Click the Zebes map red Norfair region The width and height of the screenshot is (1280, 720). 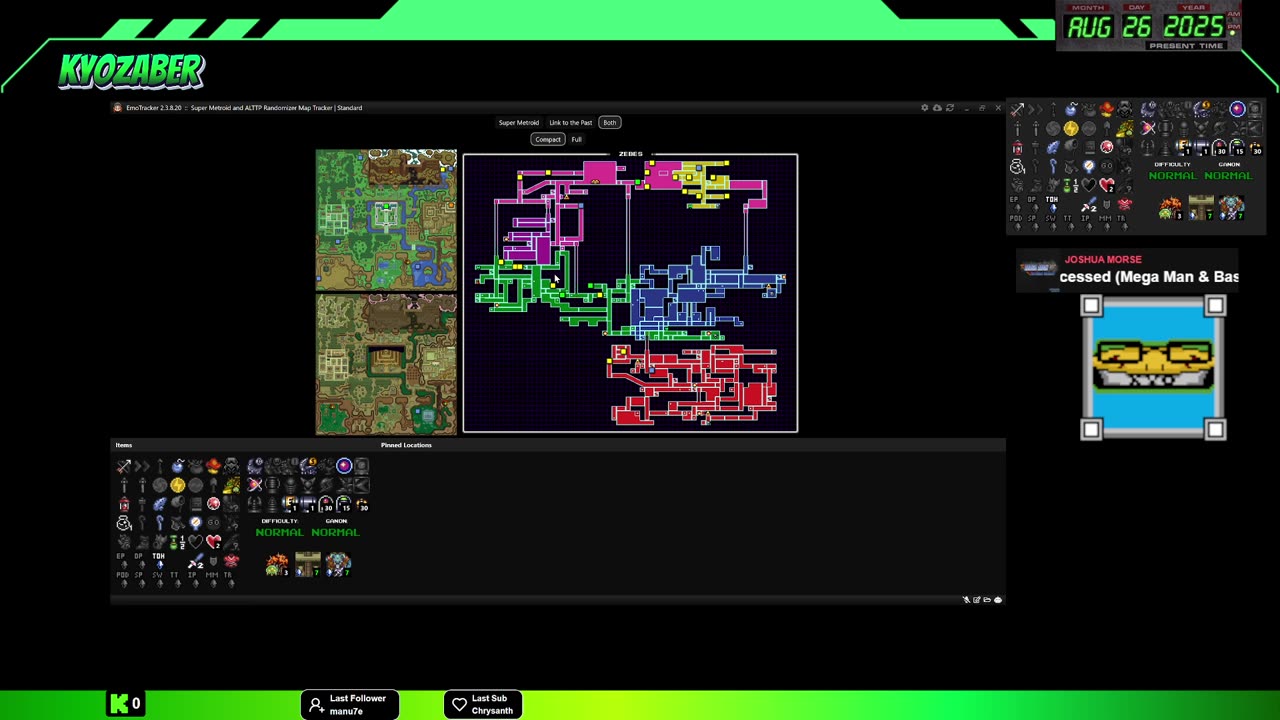[x=693, y=385]
